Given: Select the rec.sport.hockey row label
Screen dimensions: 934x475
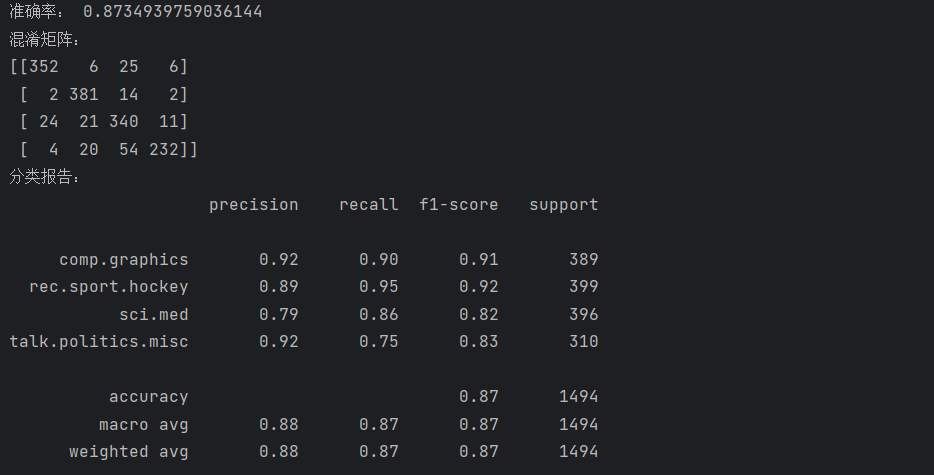Looking at the screenshot, I should 109,287.
